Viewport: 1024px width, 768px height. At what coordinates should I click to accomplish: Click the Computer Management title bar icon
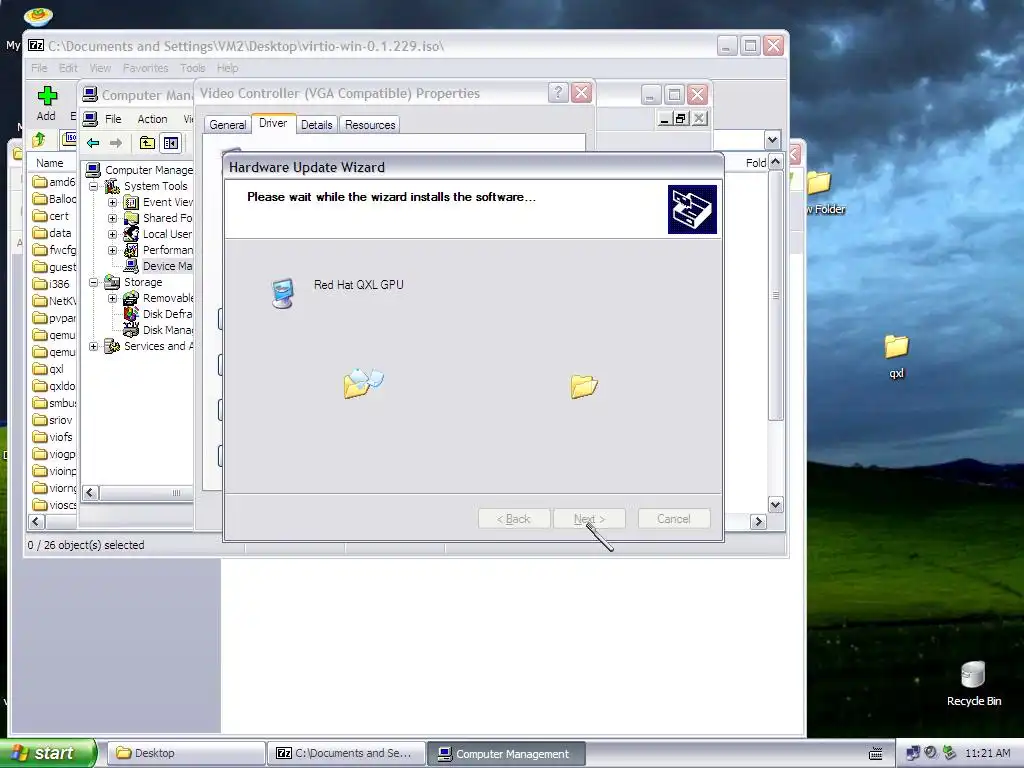tap(90, 95)
